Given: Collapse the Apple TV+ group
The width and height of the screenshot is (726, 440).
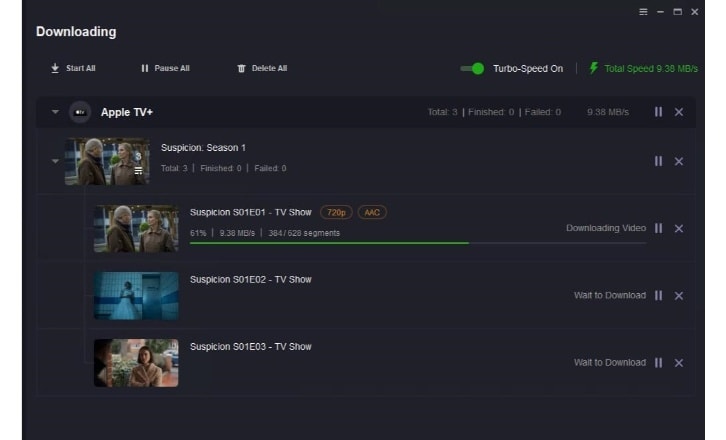Looking at the screenshot, I should (x=55, y=112).
